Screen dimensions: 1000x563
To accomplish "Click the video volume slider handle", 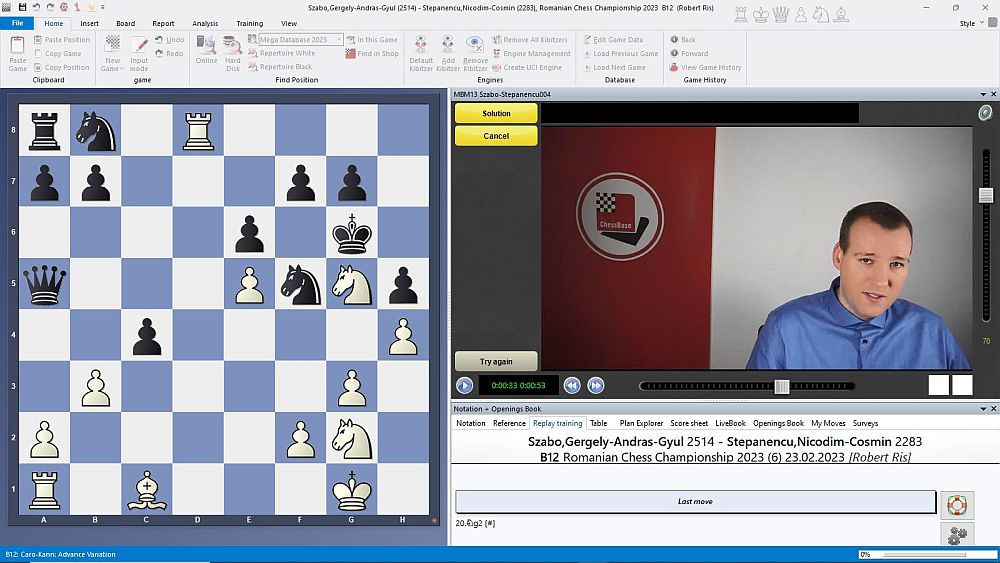I will click(986, 195).
